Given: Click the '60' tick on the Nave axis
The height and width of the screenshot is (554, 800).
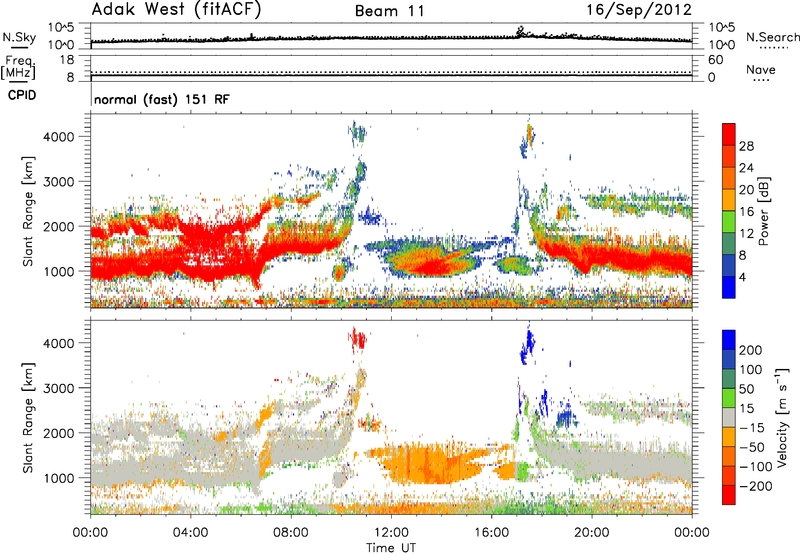Looking at the screenshot, I should click(x=715, y=60).
